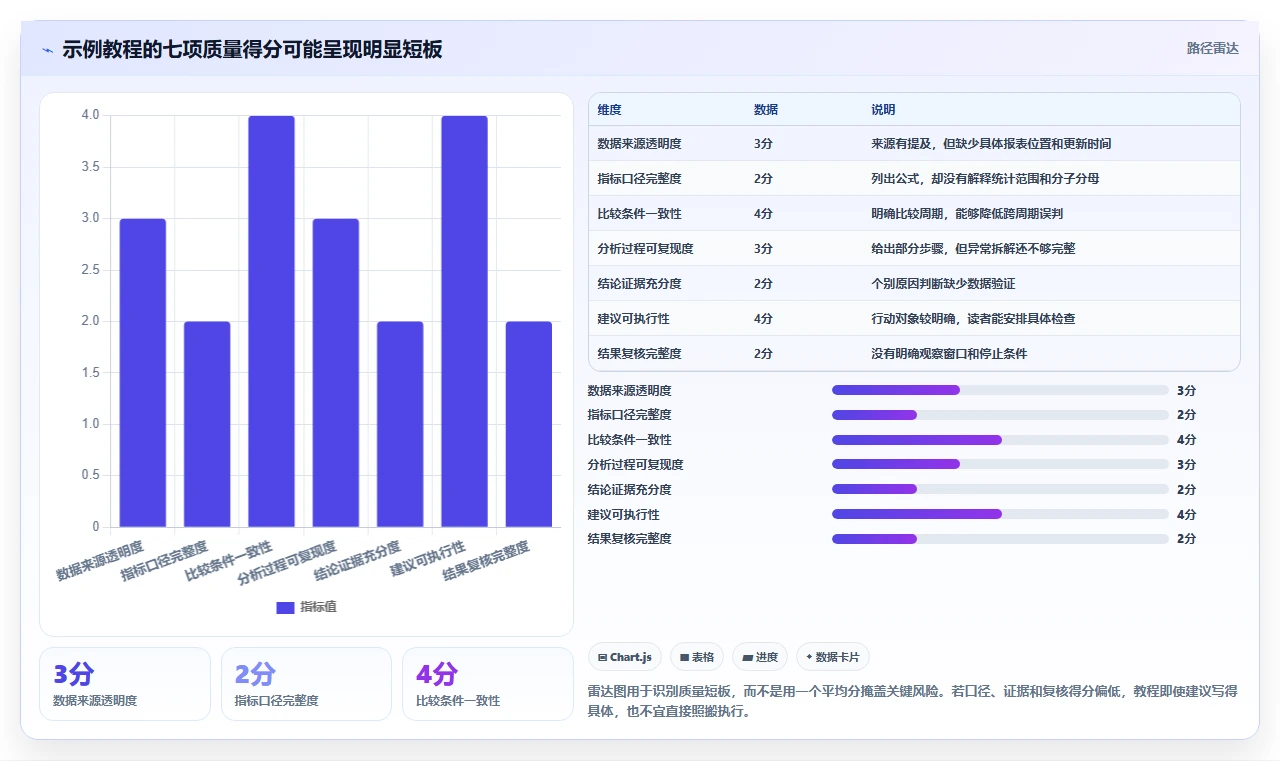Select the Chart.js tag chip

[x=624, y=657]
